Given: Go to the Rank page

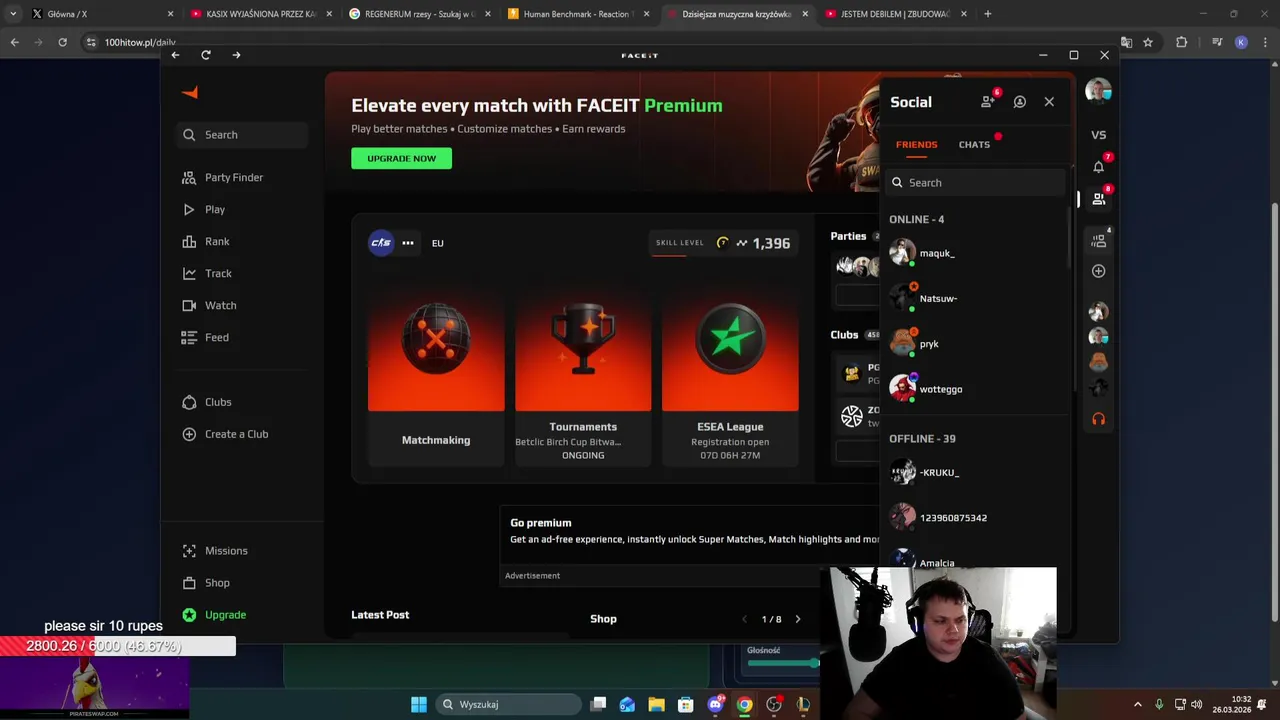Looking at the screenshot, I should 206,241.
